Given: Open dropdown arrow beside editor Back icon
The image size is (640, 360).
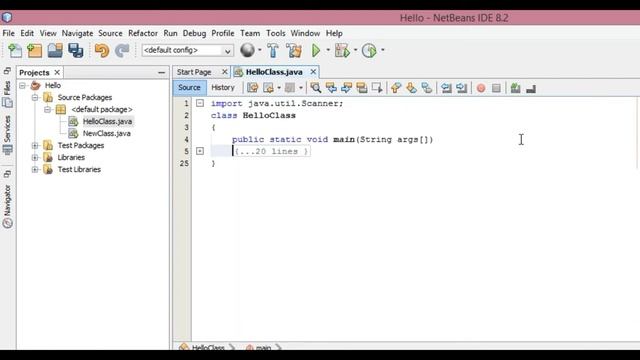Looking at the screenshot, I should pos(279,88).
